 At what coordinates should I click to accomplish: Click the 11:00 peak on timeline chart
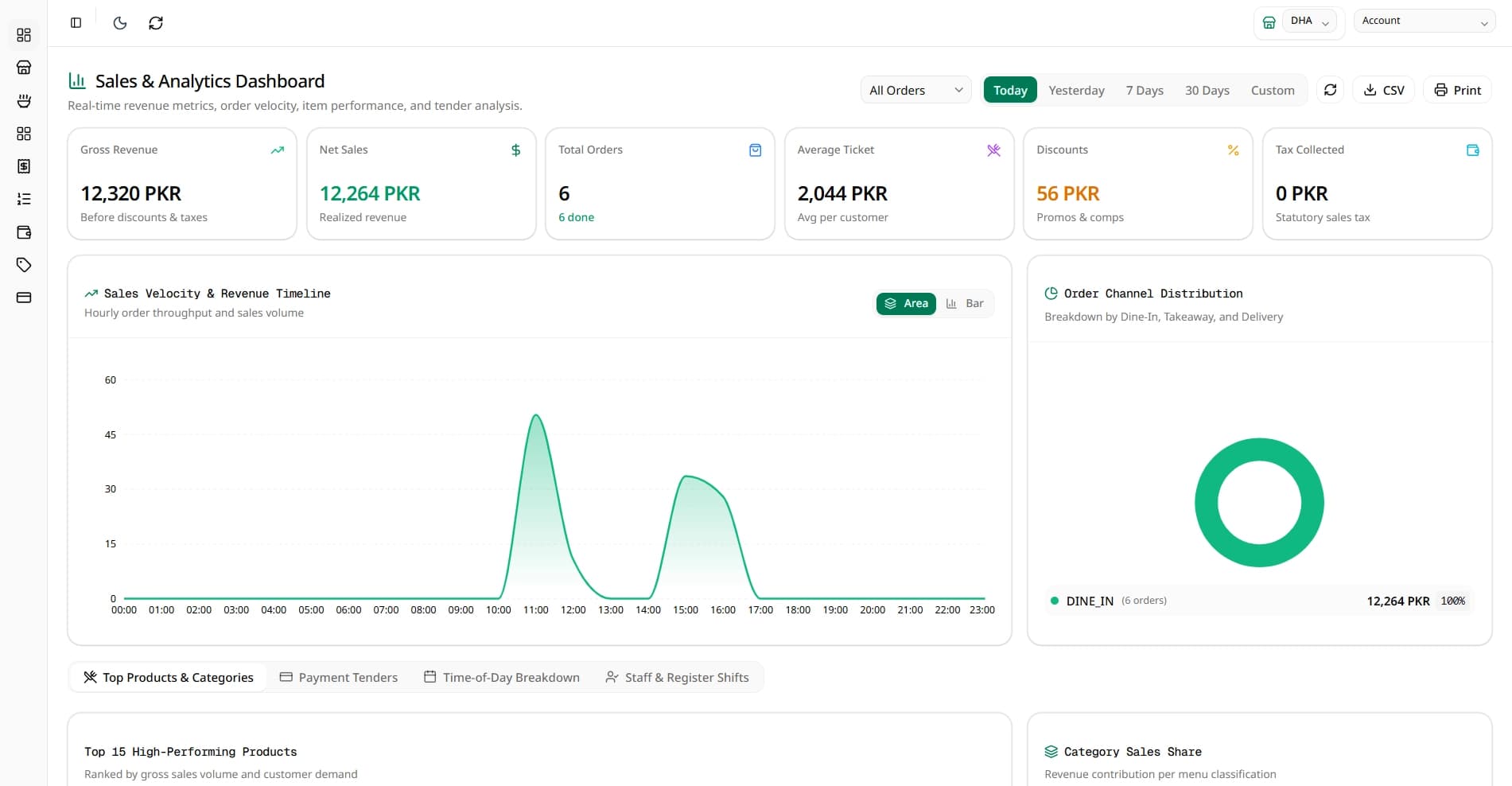click(536, 415)
